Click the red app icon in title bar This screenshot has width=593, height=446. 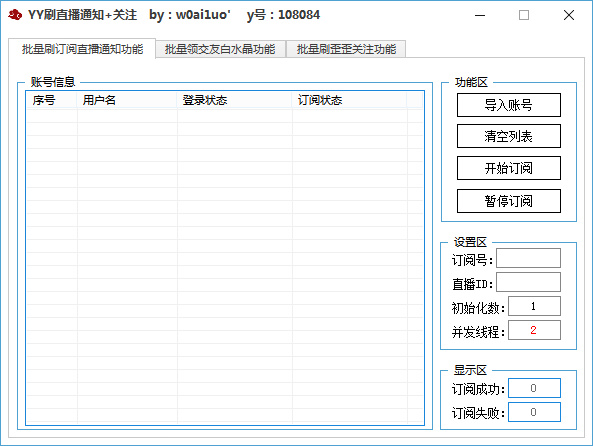point(15,15)
